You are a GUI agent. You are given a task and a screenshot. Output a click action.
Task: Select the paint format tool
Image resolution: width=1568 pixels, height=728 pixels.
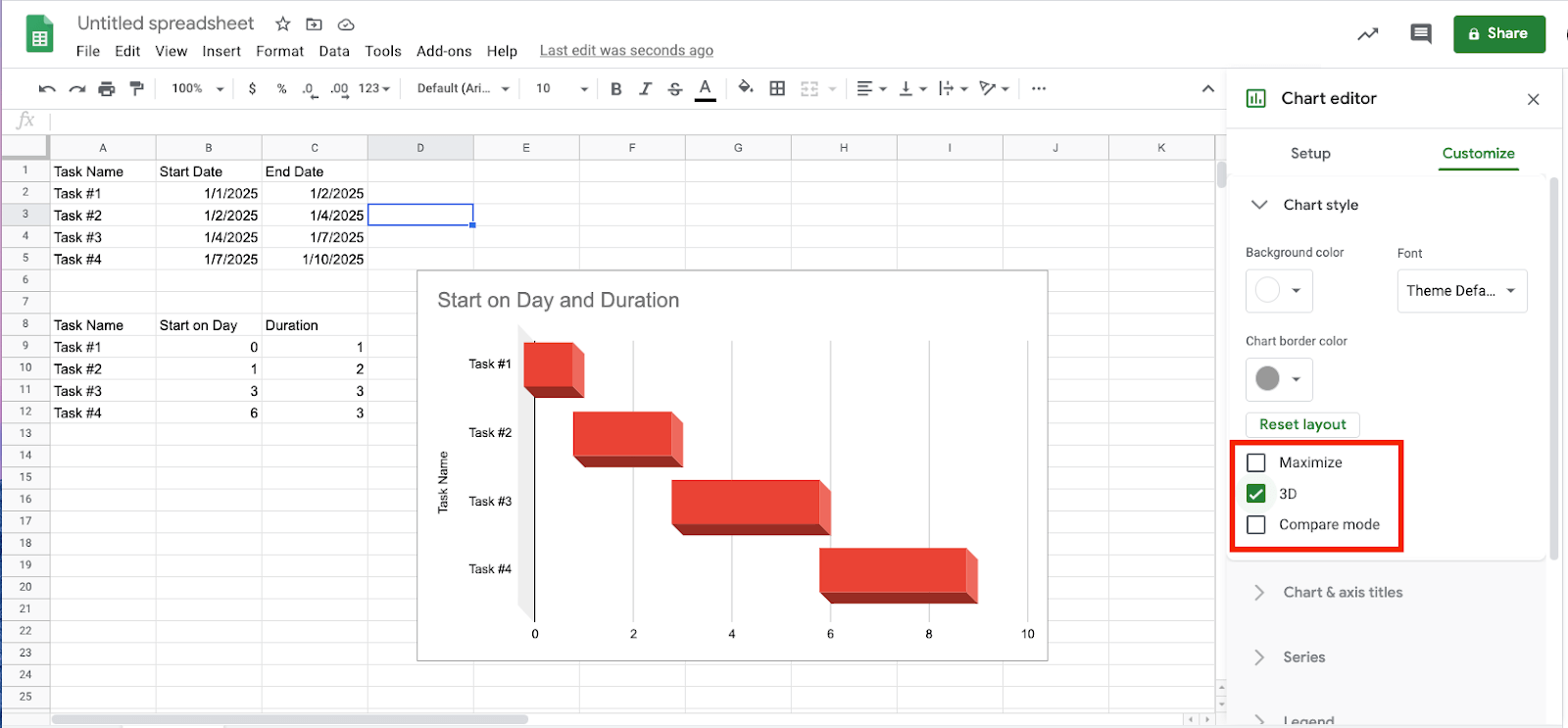(136, 89)
